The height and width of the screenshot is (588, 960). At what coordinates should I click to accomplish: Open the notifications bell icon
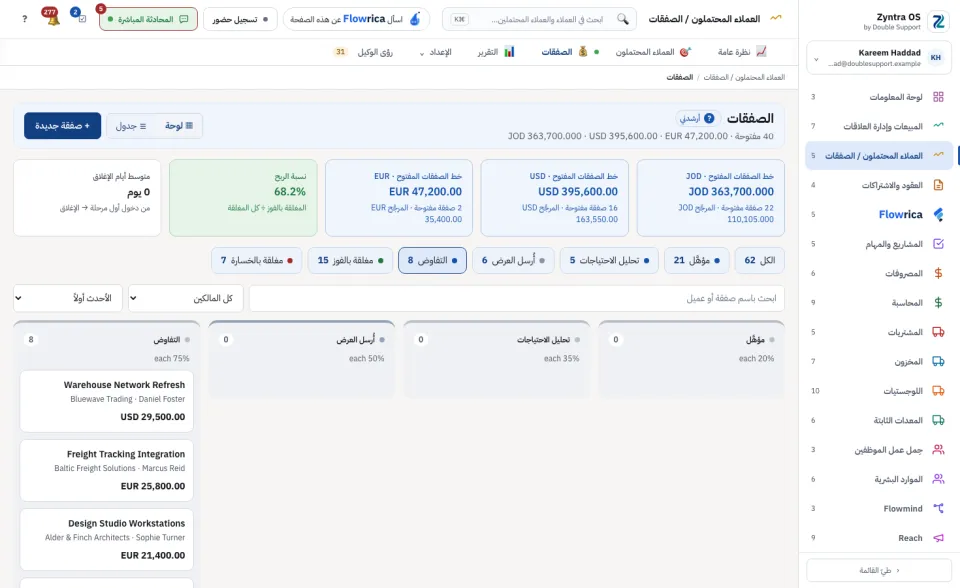tap(52, 19)
